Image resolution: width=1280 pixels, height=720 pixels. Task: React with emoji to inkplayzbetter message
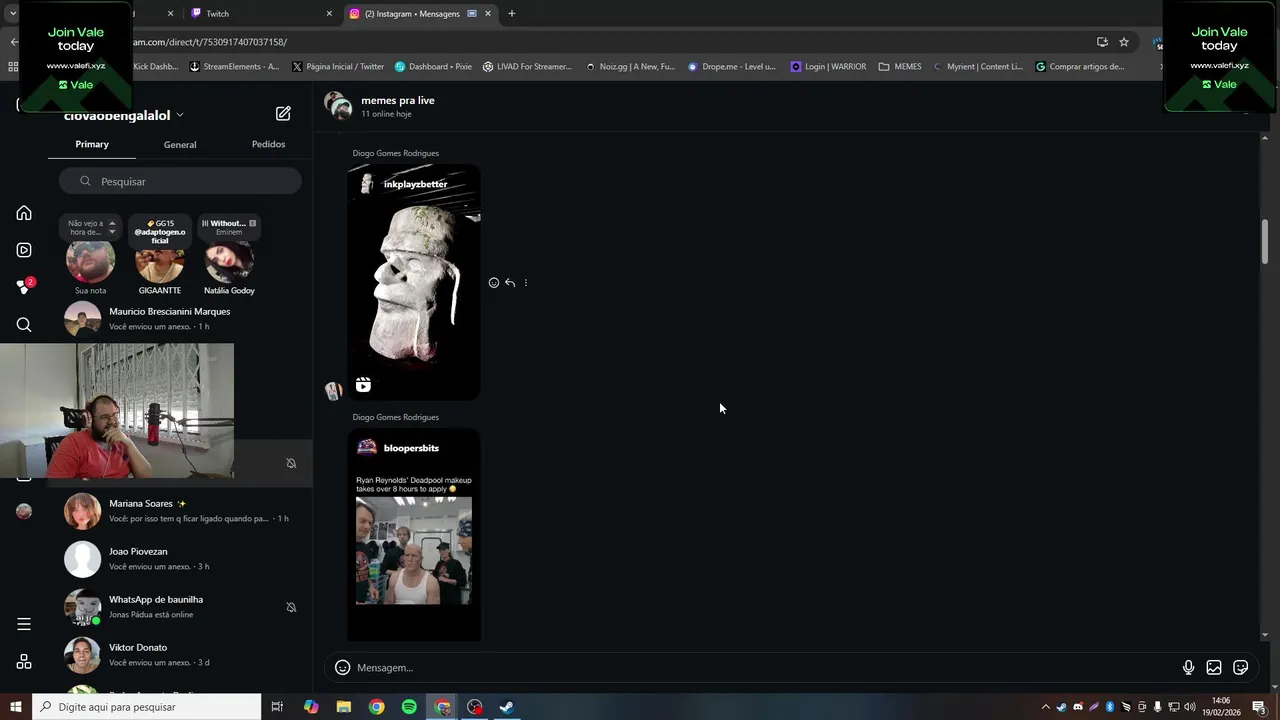pos(494,283)
